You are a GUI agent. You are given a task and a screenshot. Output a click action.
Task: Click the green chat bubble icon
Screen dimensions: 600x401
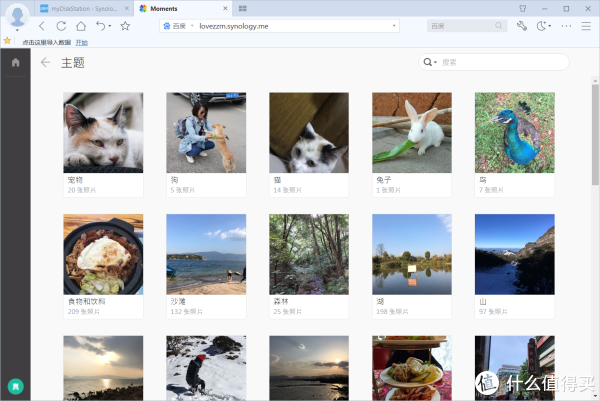point(15,385)
